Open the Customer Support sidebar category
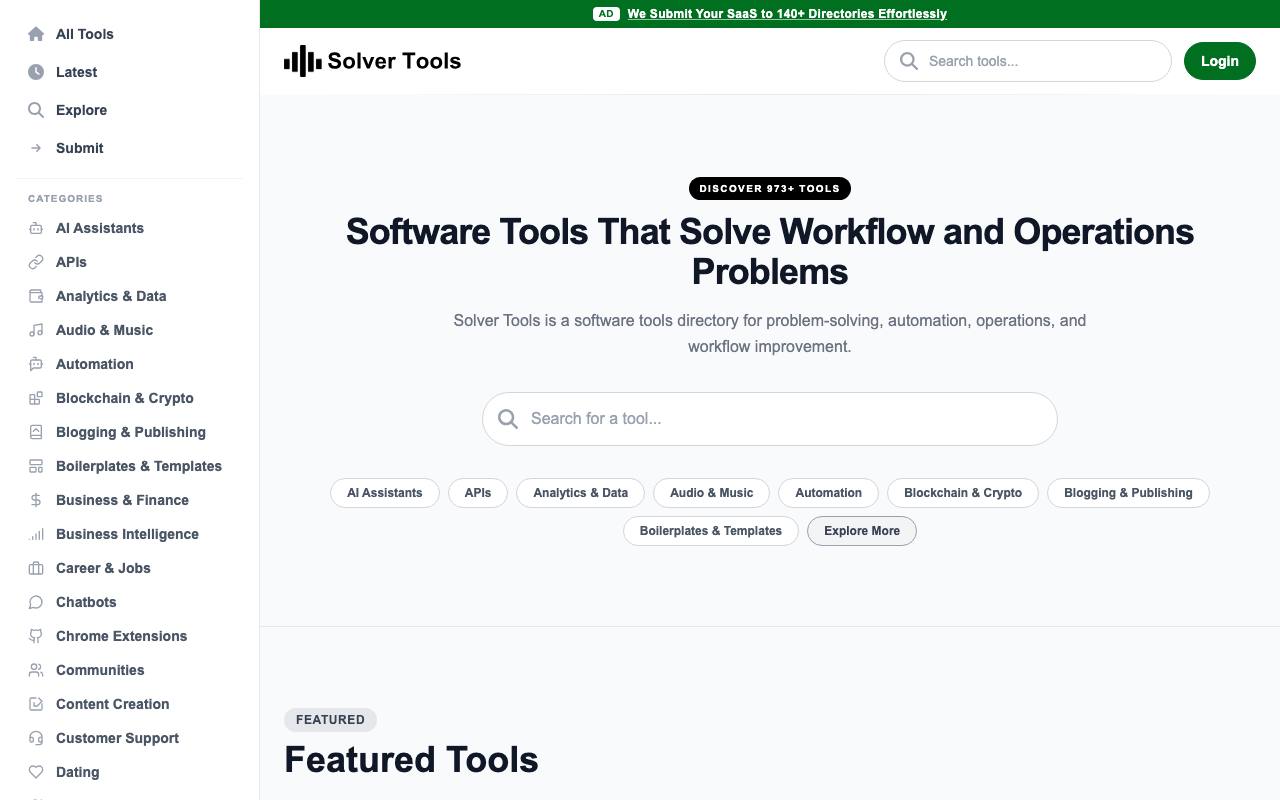This screenshot has width=1280, height=800. point(130,738)
